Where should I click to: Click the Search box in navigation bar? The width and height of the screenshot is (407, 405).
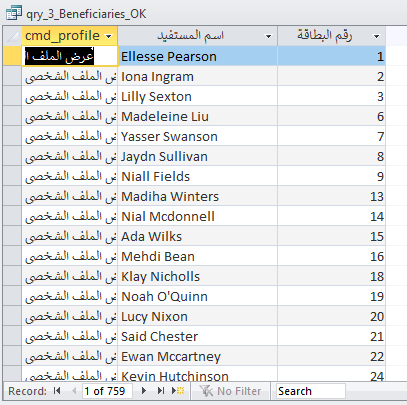pos(310,391)
